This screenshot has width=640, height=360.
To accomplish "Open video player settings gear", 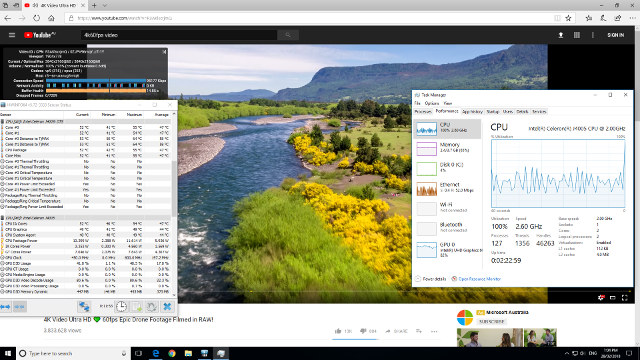I will (x=601, y=298).
